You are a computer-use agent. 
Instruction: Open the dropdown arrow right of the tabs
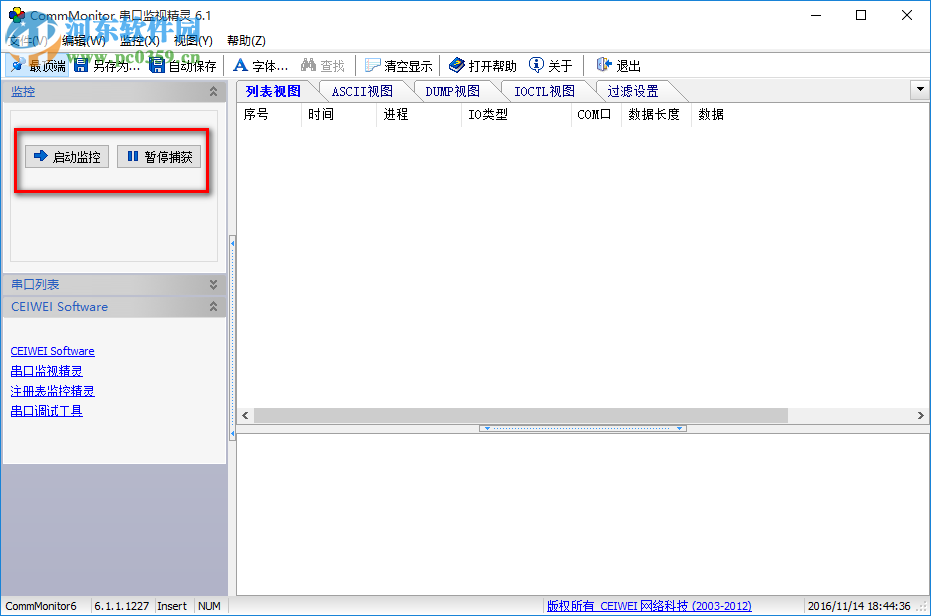pyautogui.click(x=919, y=90)
